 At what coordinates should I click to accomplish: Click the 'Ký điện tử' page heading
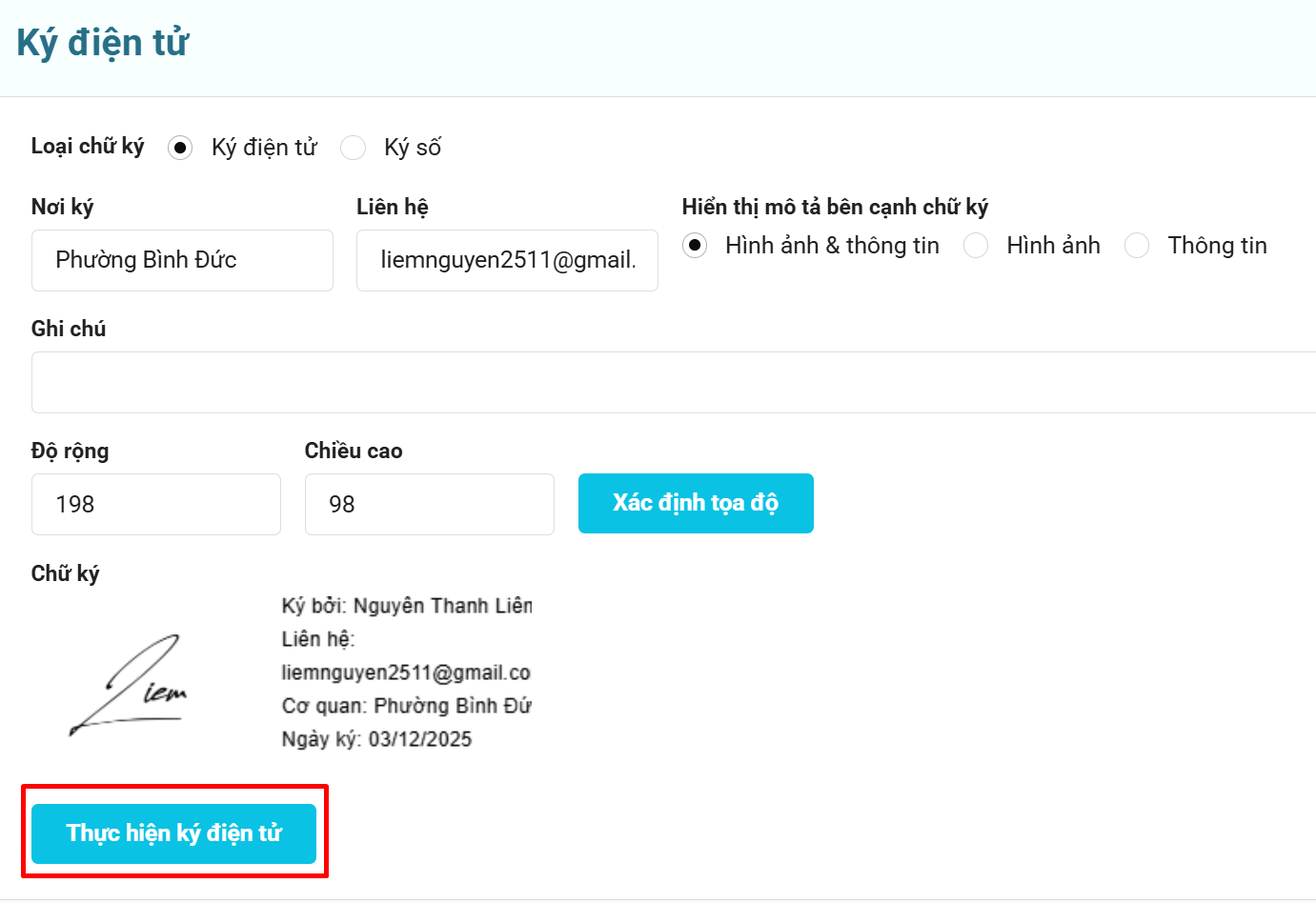[x=103, y=44]
